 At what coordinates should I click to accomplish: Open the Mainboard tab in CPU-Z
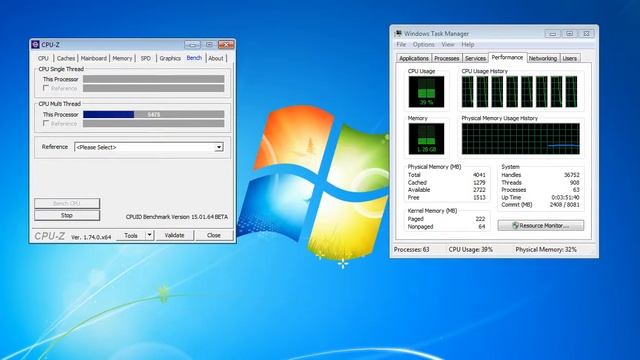coord(93,58)
